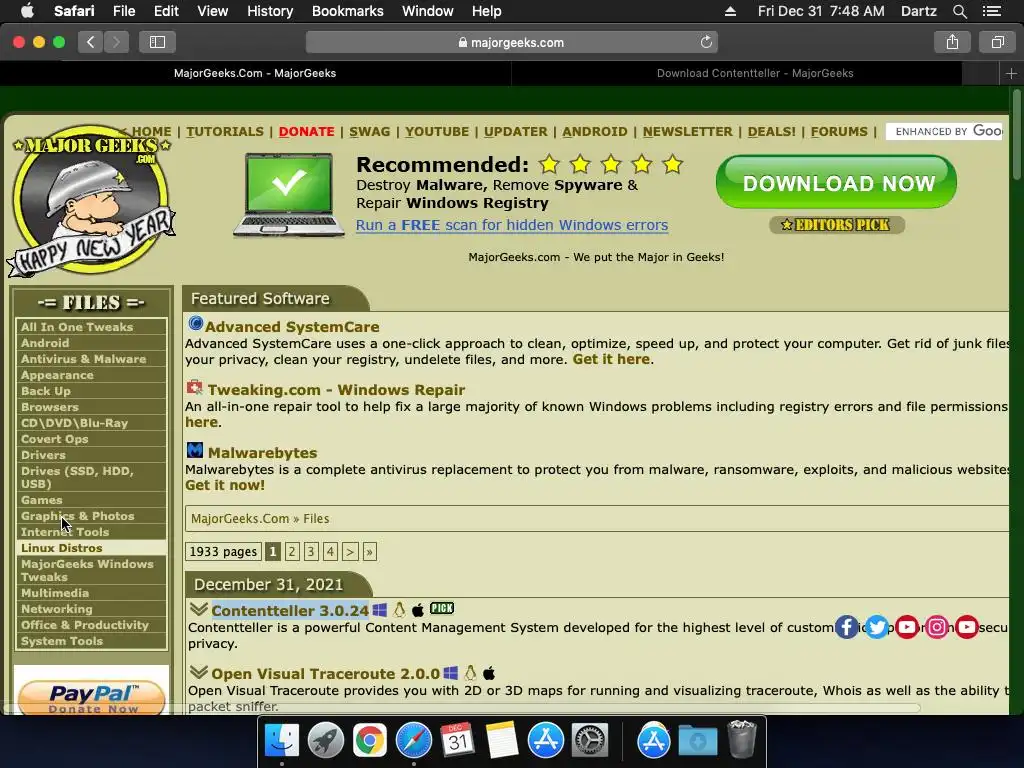Open the Apple menu
Image resolution: width=1024 pixels, height=768 pixels.
tap(27, 11)
